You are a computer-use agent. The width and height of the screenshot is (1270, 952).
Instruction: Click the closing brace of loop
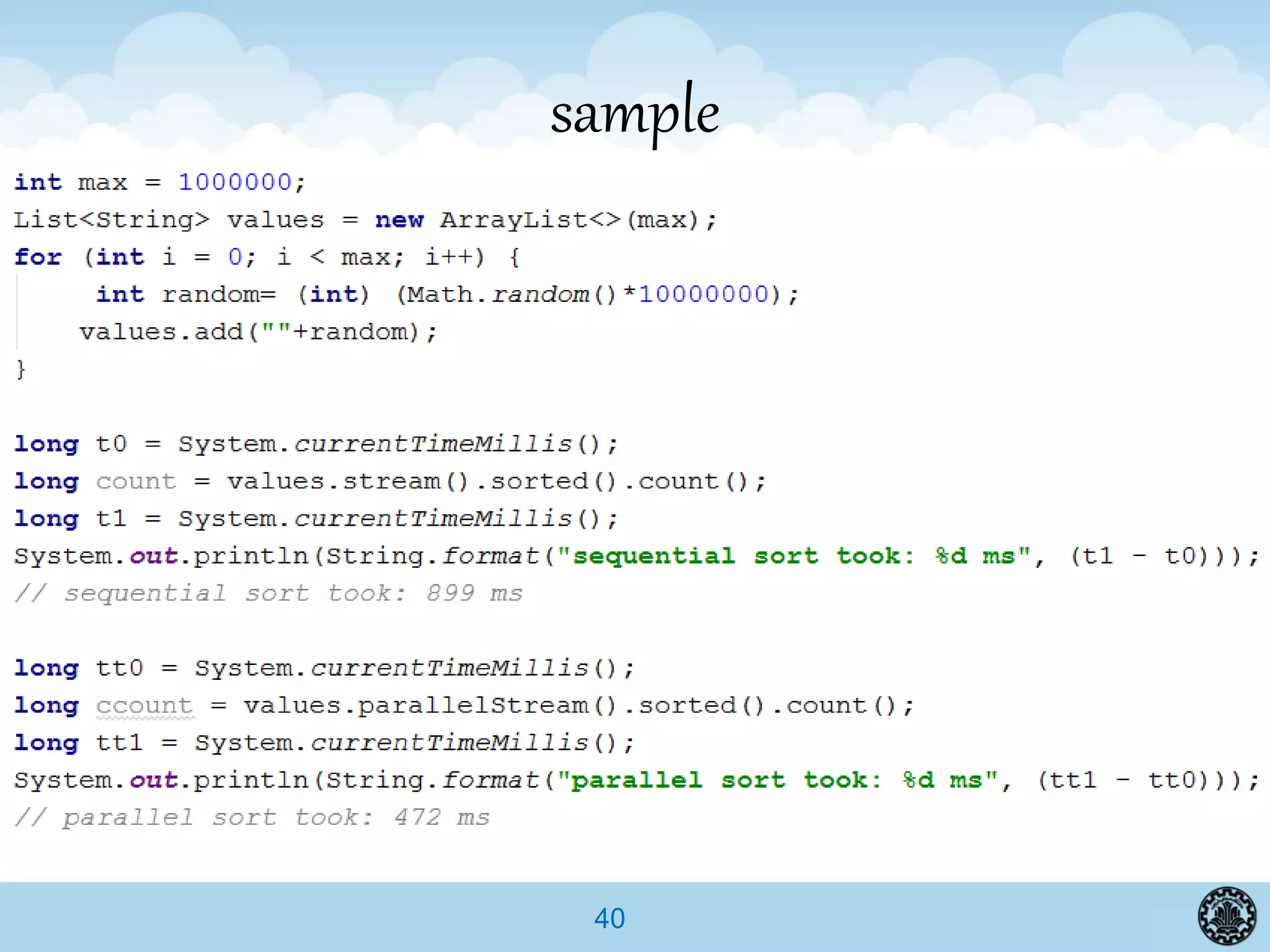20,369
